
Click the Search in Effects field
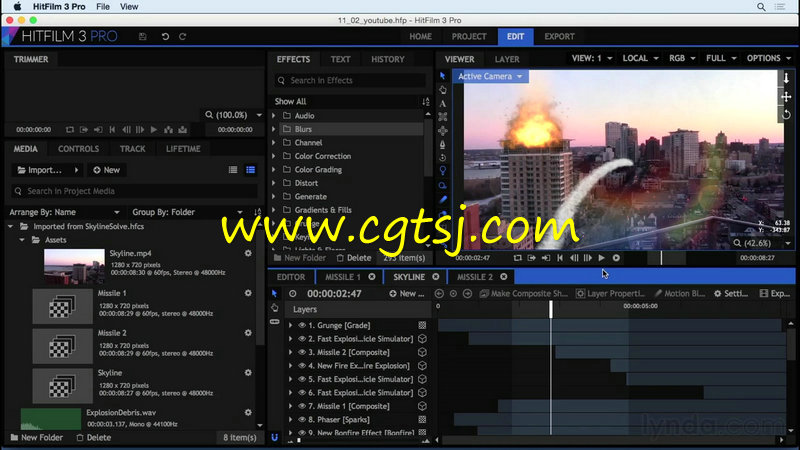pos(350,80)
